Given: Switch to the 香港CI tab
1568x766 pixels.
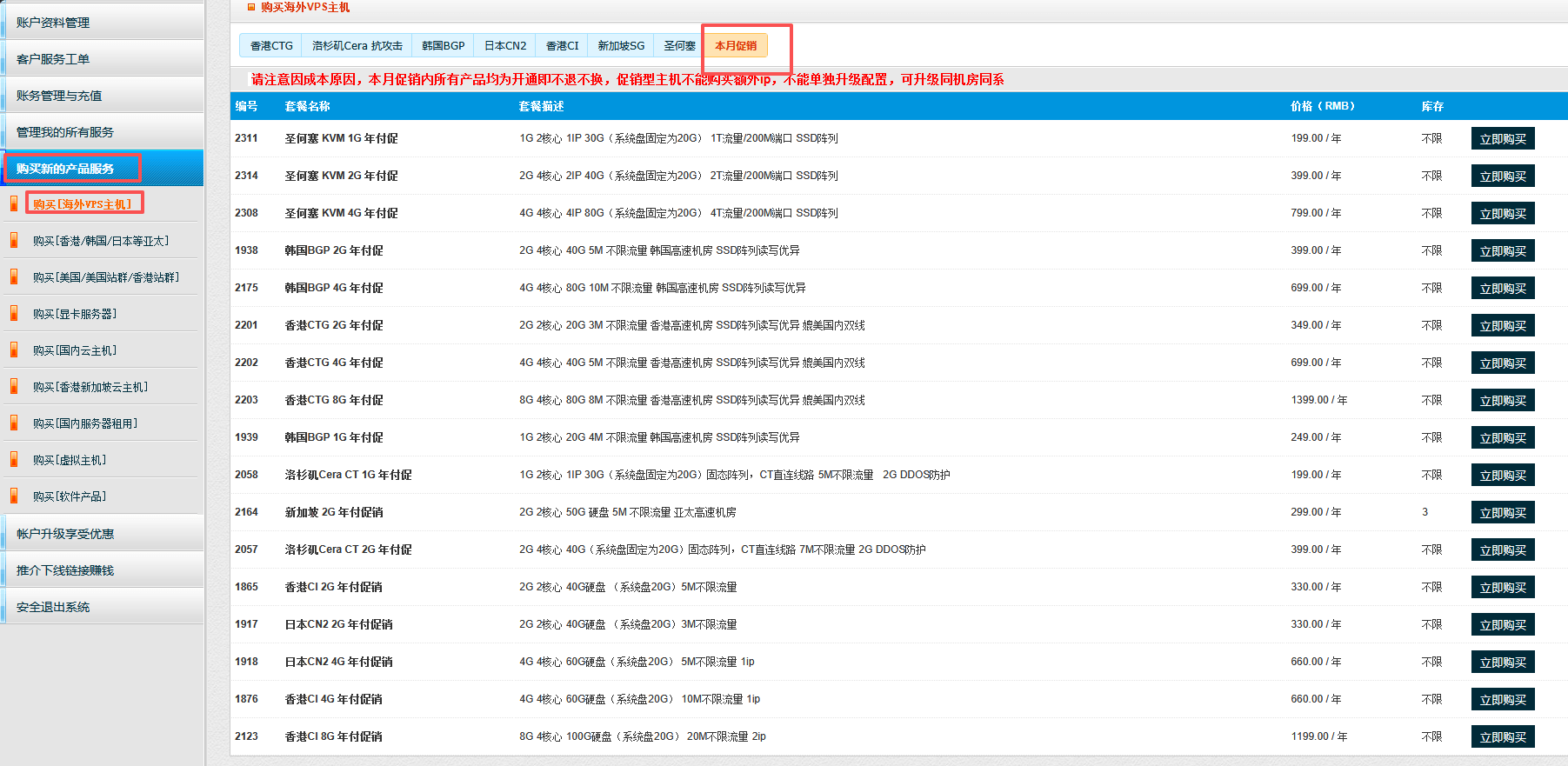Looking at the screenshot, I should (x=562, y=45).
